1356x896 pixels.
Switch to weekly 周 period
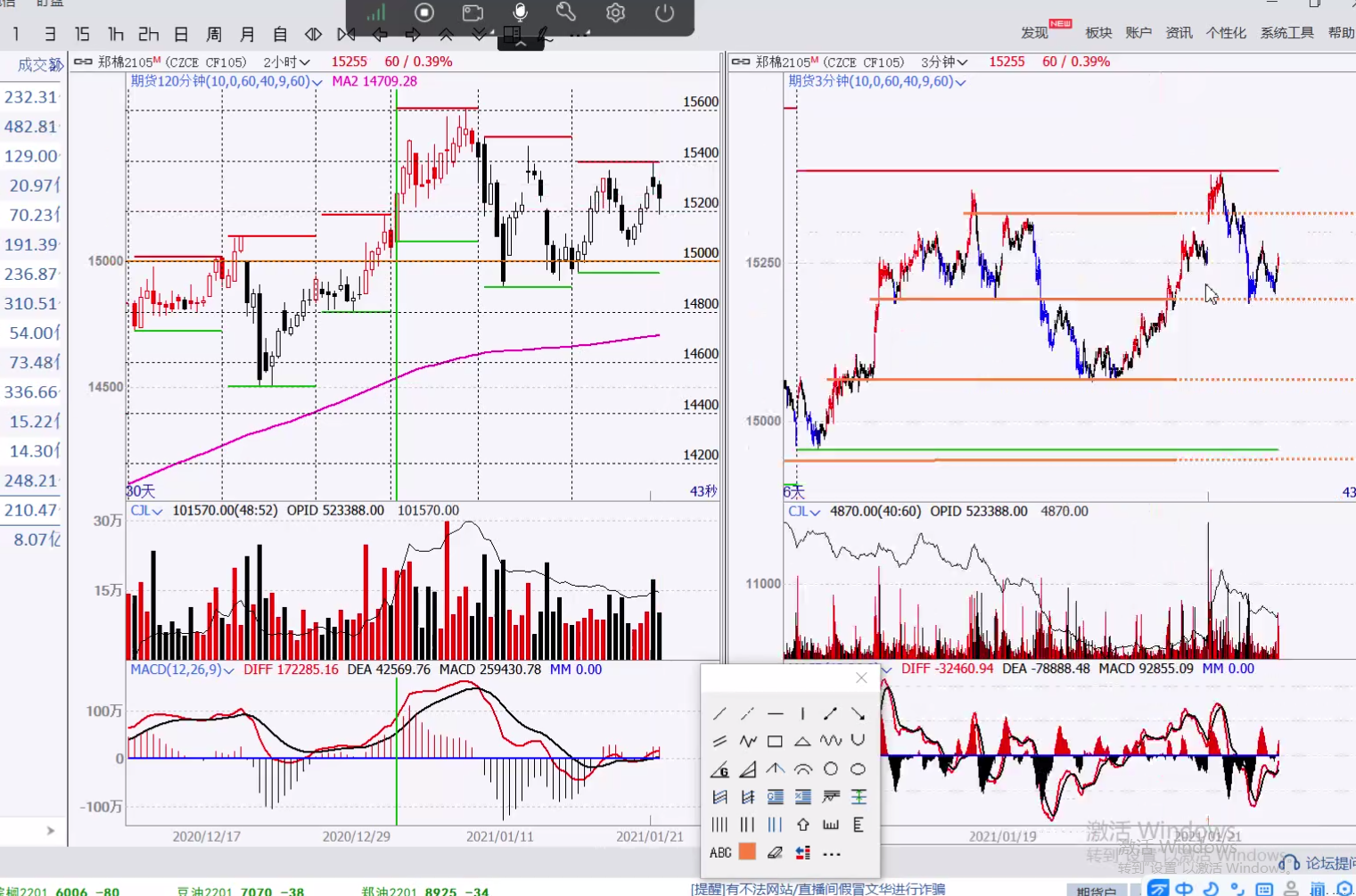214,35
